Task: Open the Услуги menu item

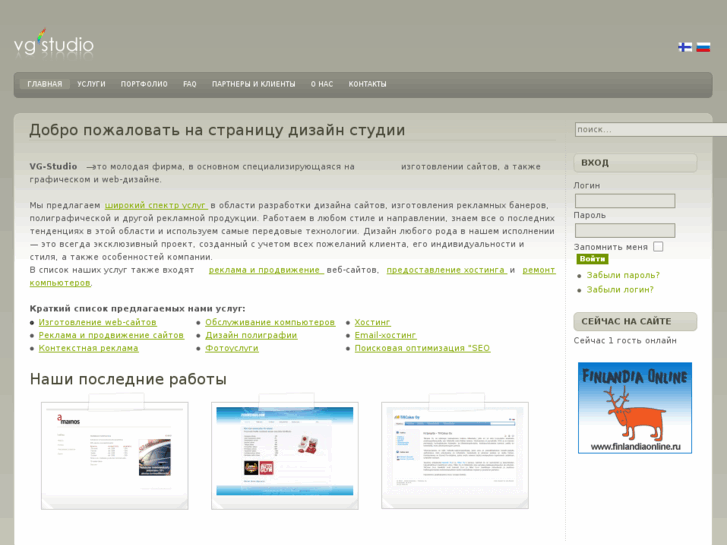Action: pyautogui.click(x=91, y=84)
